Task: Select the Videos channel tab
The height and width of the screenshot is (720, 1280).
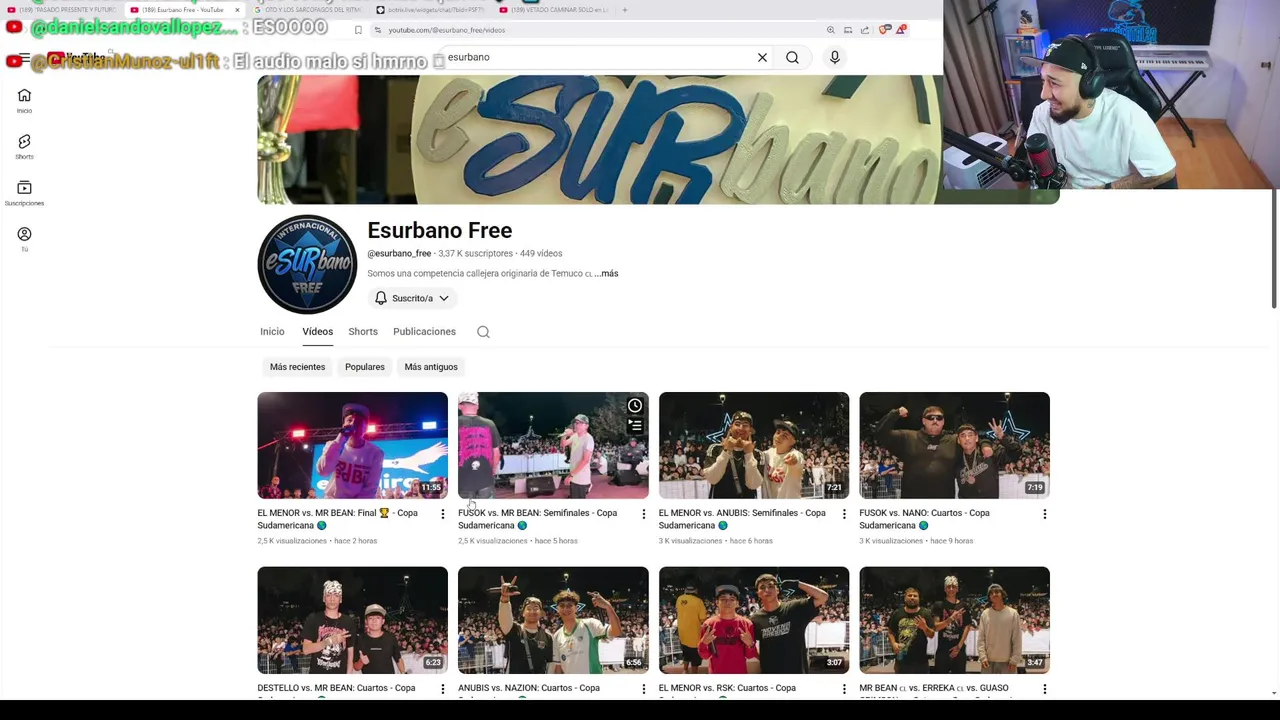Action: coord(317,332)
